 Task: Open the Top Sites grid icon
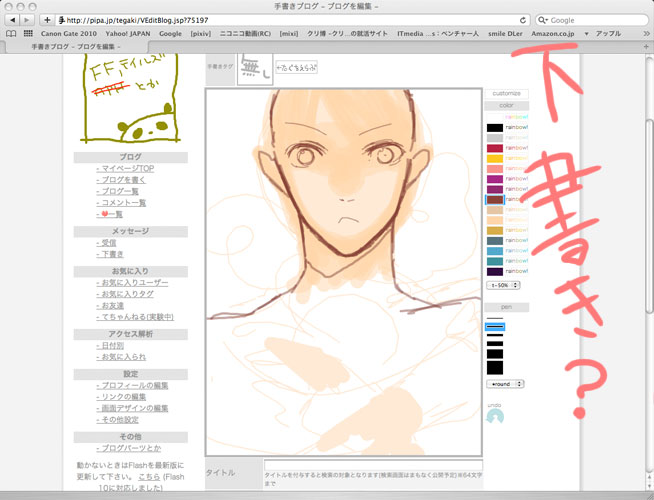tap(28, 33)
